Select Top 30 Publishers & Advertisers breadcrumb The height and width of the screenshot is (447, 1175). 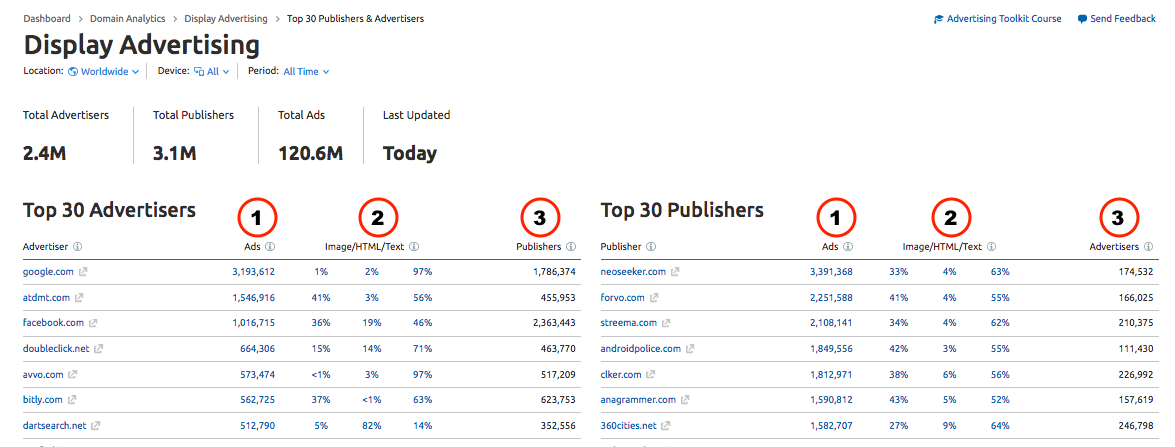[x=355, y=18]
